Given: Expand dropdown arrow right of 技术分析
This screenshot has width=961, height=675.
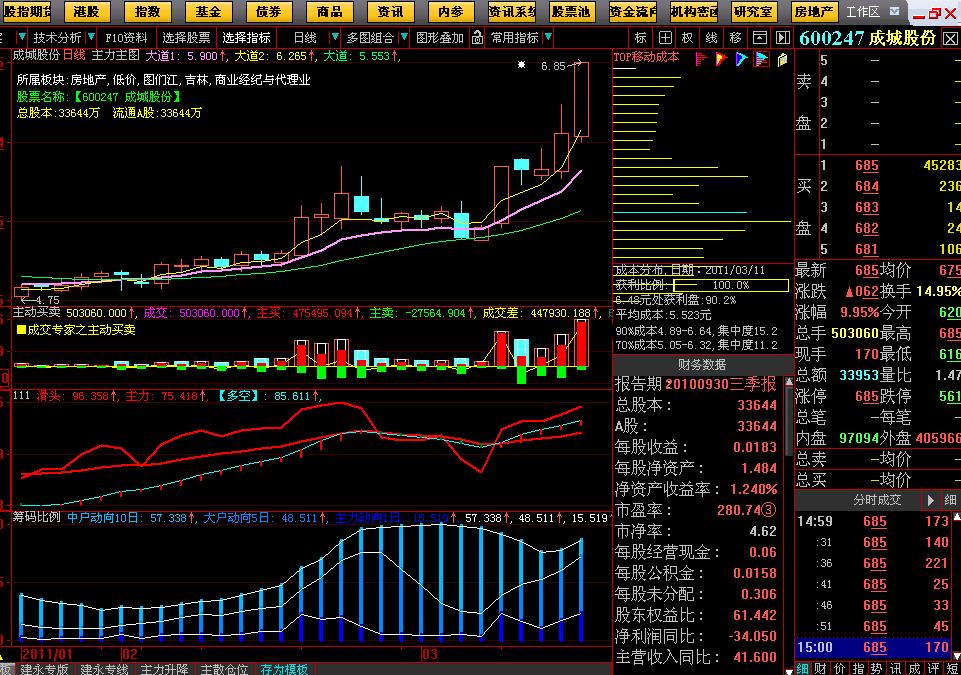Looking at the screenshot, I should [91, 38].
